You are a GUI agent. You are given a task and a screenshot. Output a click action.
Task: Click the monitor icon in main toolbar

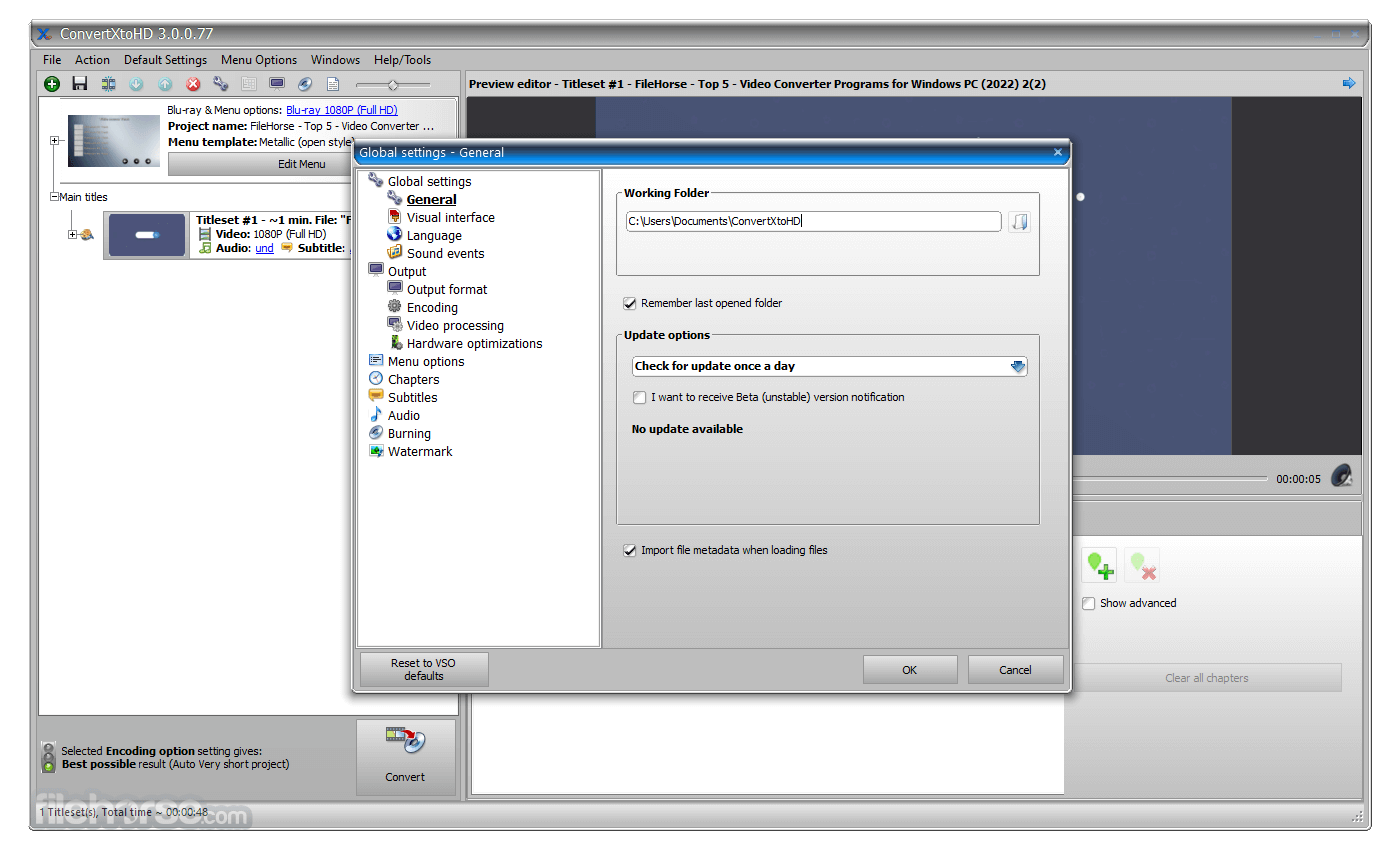[x=277, y=85]
